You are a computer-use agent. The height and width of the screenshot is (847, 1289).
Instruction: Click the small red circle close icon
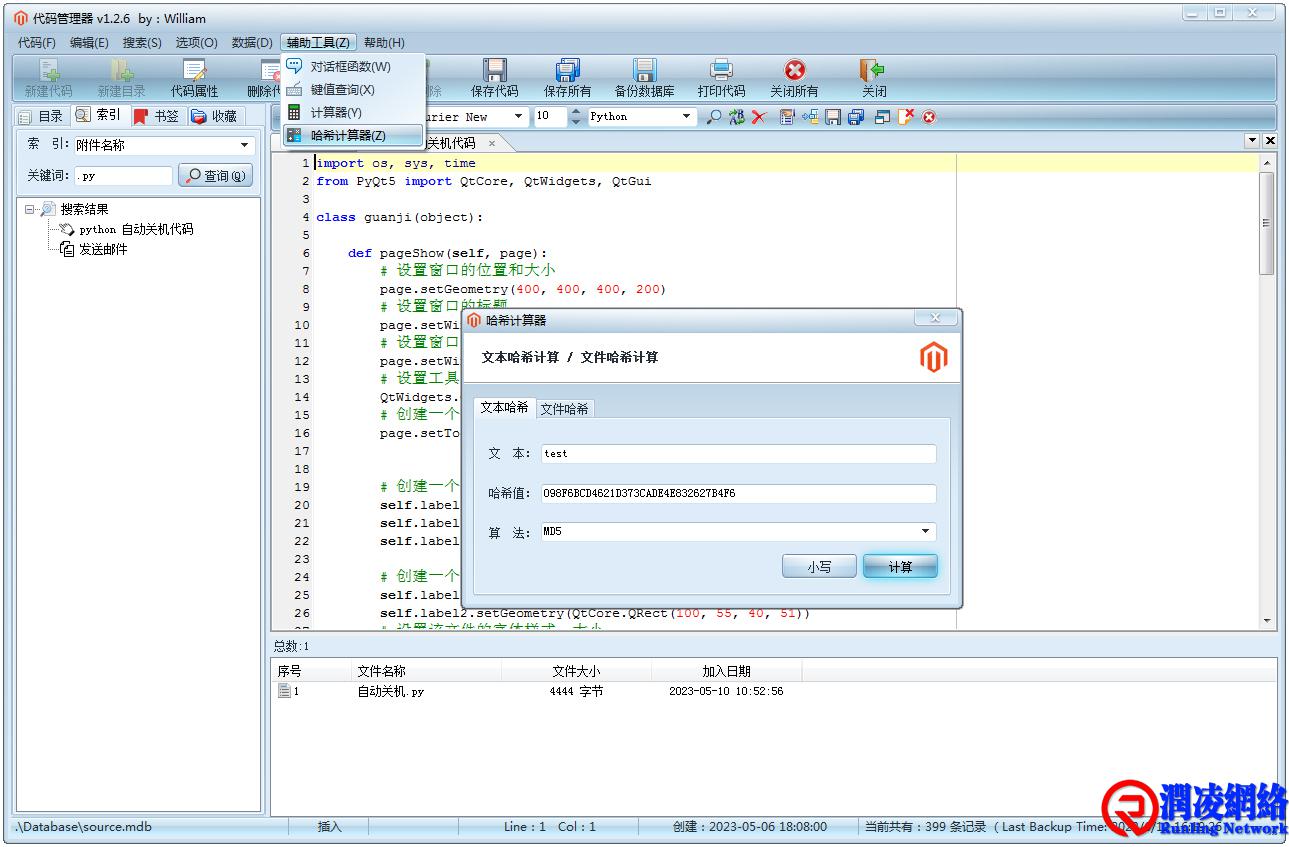click(x=929, y=117)
